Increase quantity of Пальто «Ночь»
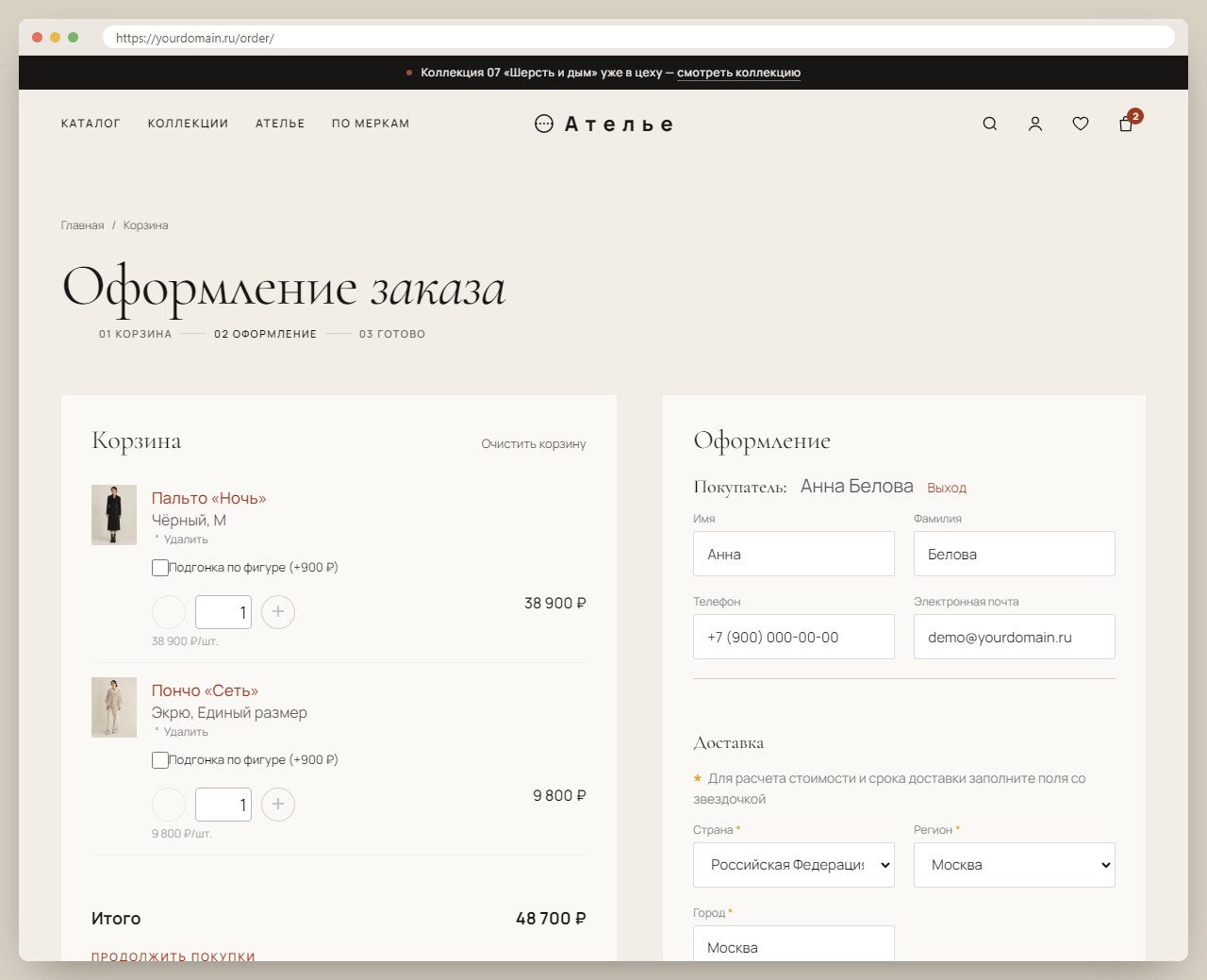1207x980 pixels. click(x=278, y=612)
